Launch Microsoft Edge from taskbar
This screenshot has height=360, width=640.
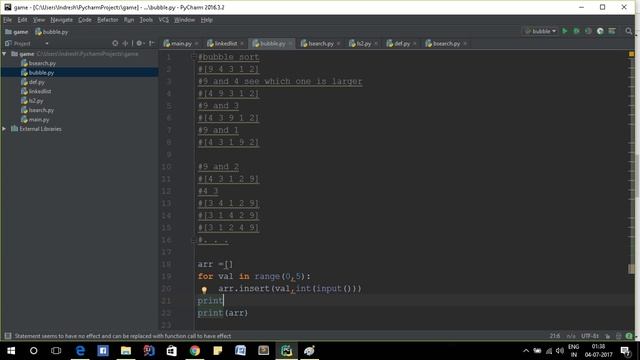coord(80,351)
